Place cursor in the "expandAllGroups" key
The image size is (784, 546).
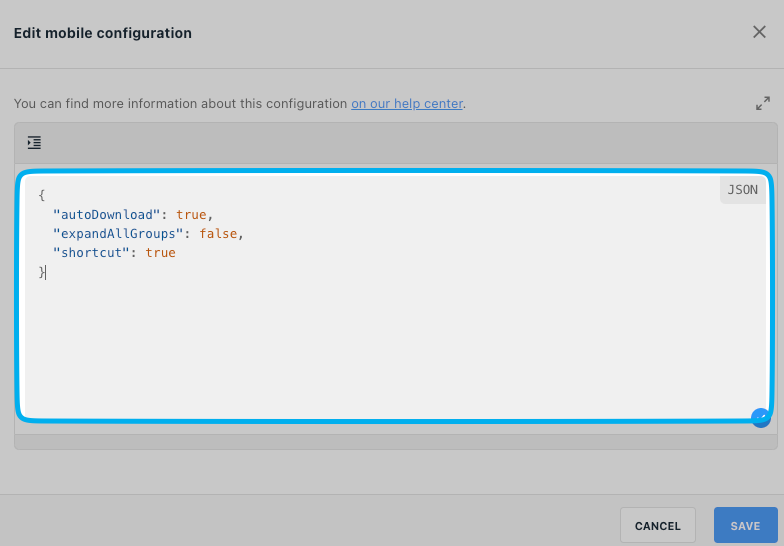pos(118,234)
